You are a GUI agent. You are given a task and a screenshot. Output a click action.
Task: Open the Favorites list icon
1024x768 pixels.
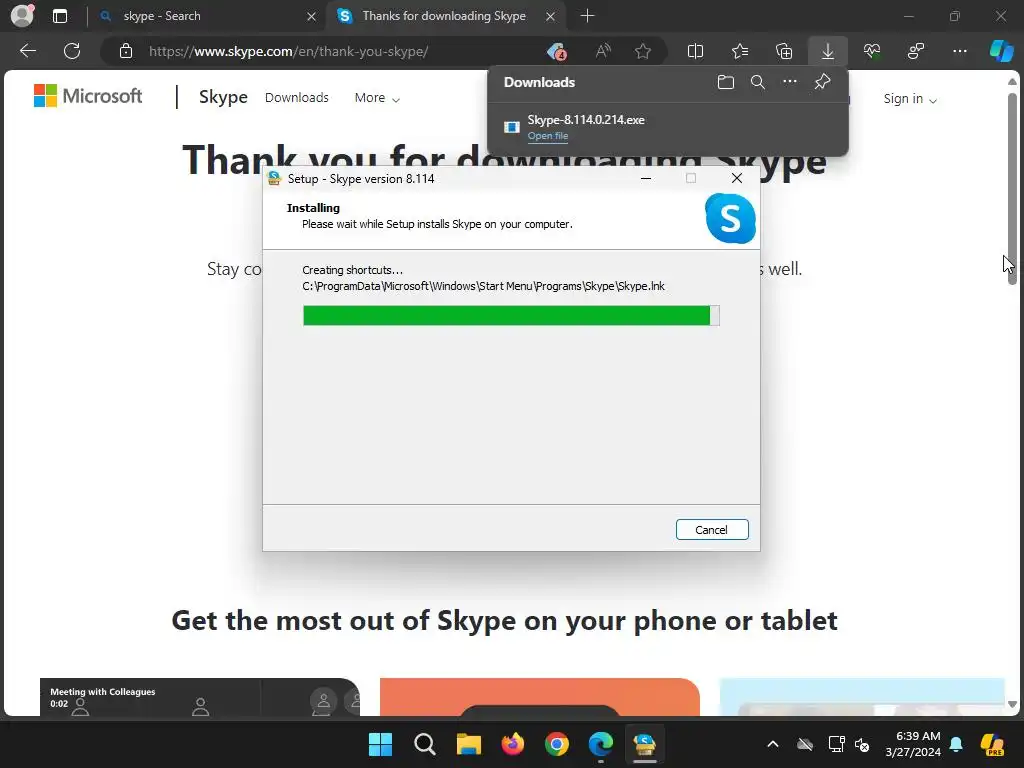coord(739,51)
